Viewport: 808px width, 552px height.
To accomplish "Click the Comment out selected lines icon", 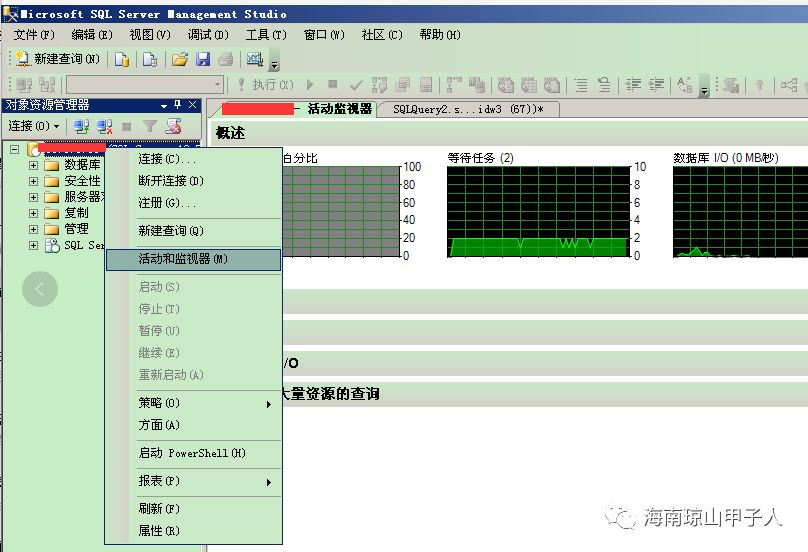I will point(581,85).
